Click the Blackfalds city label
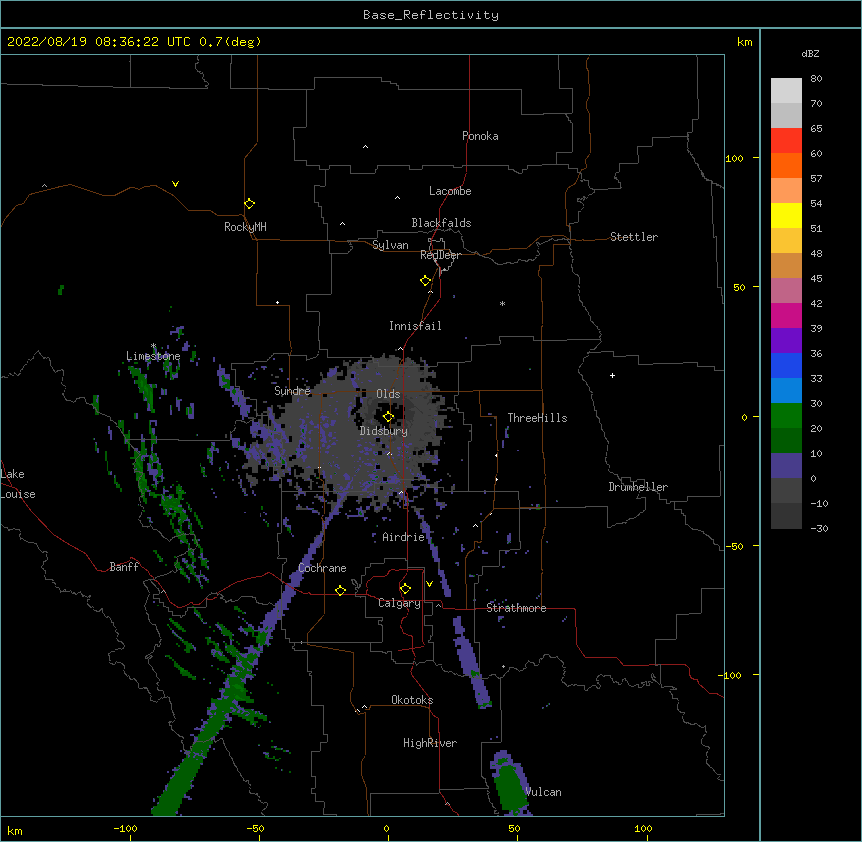Image resolution: width=862 pixels, height=842 pixels. coord(441,223)
